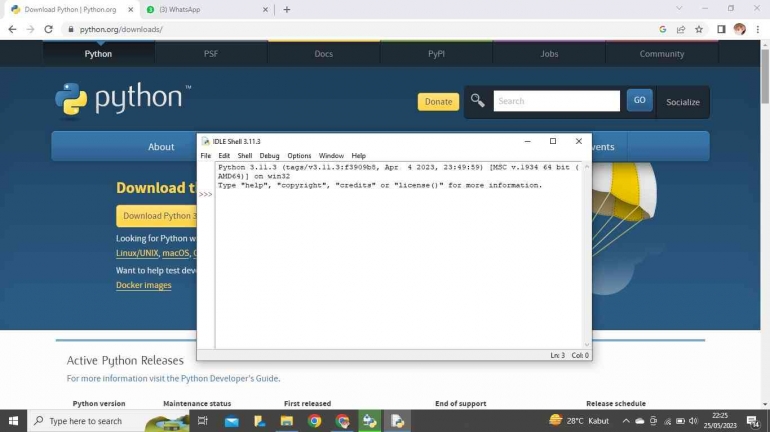The width and height of the screenshot is (770, 432).
Task: Click the IDLE Shell title bar icon
Action: coord(206,141)
